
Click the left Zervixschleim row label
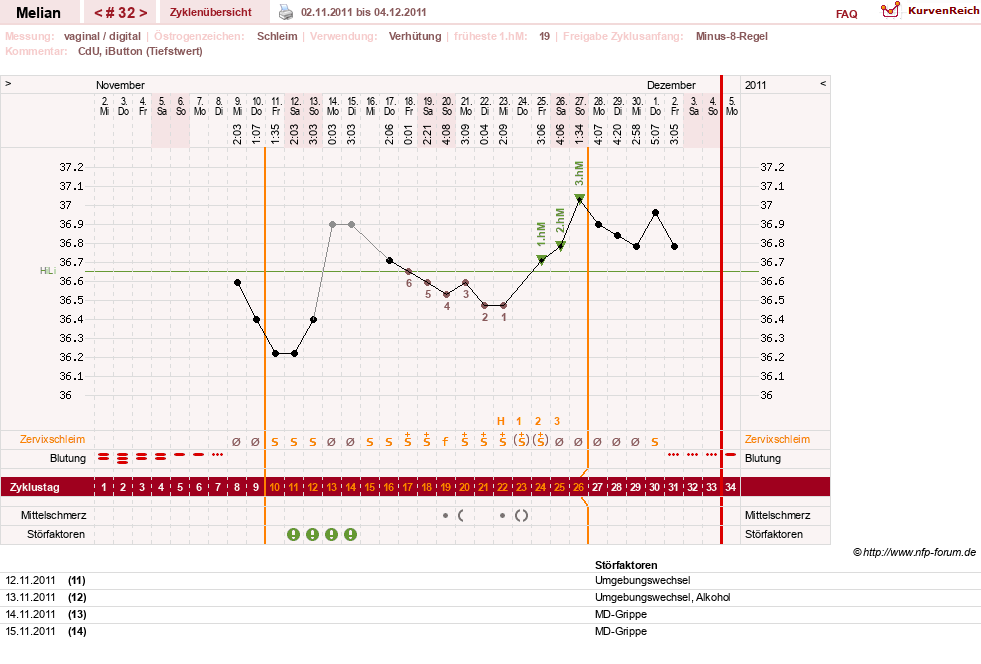click(52, 439)
